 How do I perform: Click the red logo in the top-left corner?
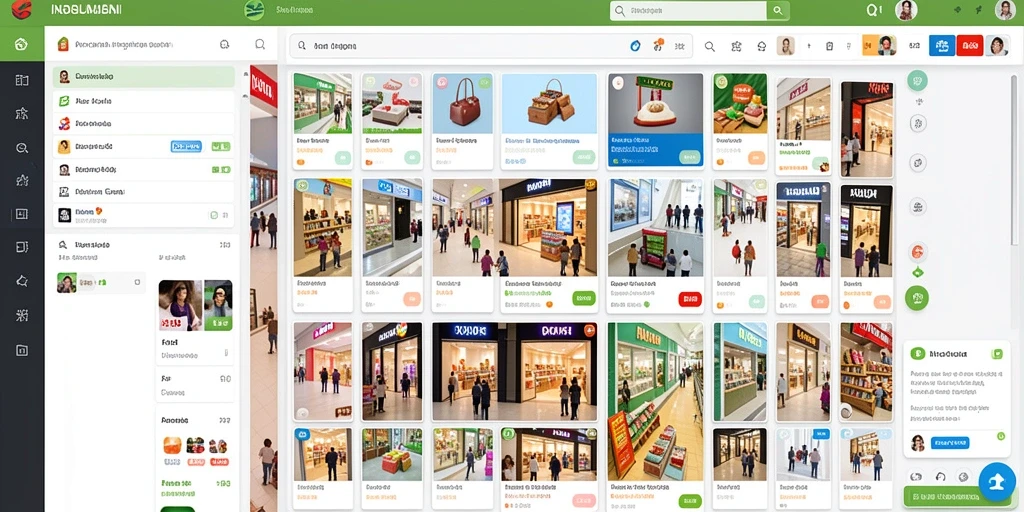(x=21, y=10)
